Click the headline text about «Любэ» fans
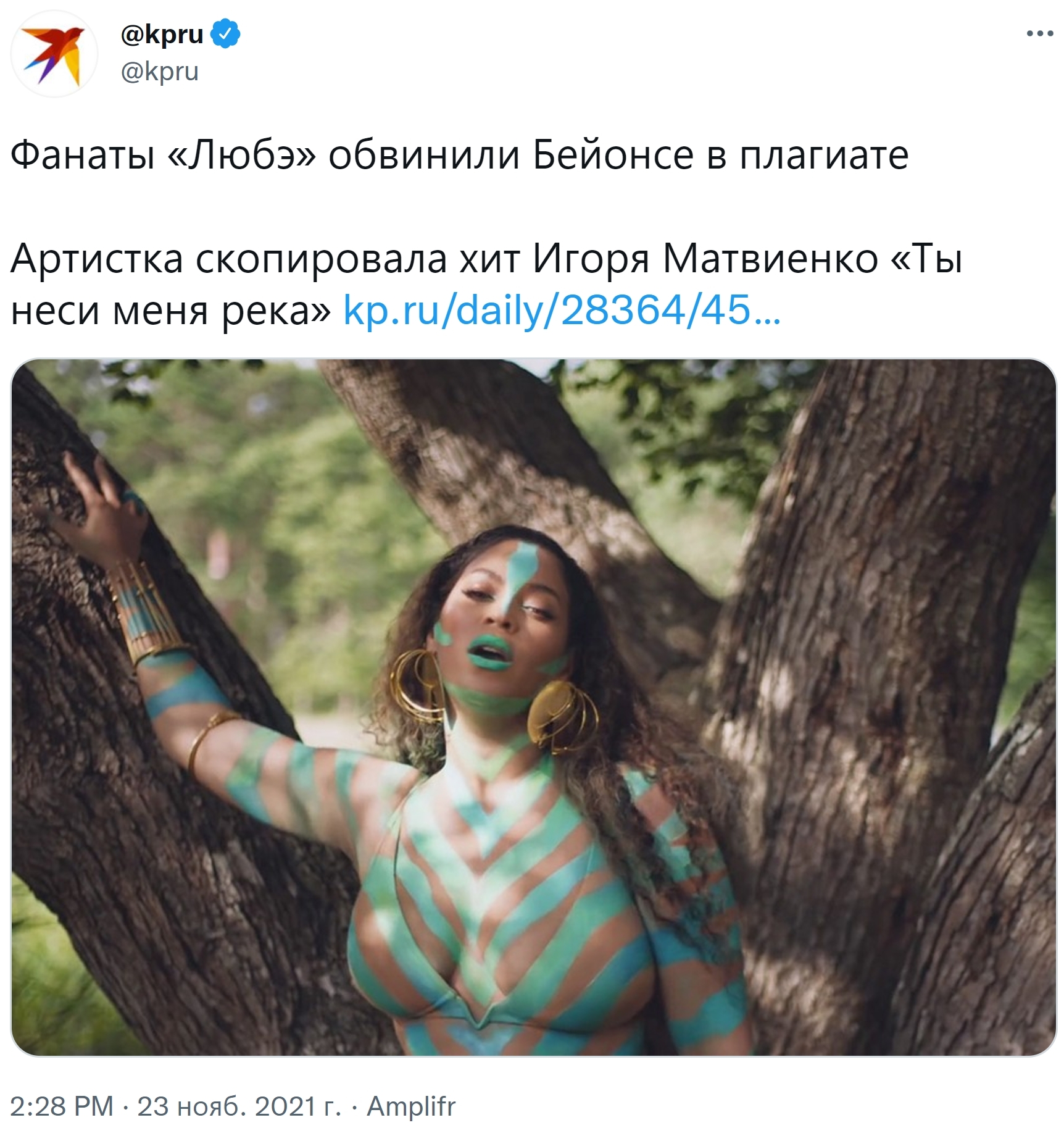The image size is (1064, 1128). point(460,155)
